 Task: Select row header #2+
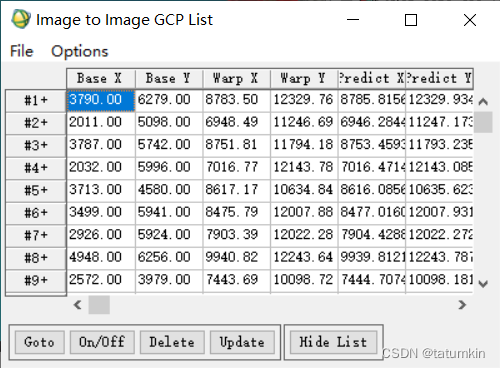(36, 123)
